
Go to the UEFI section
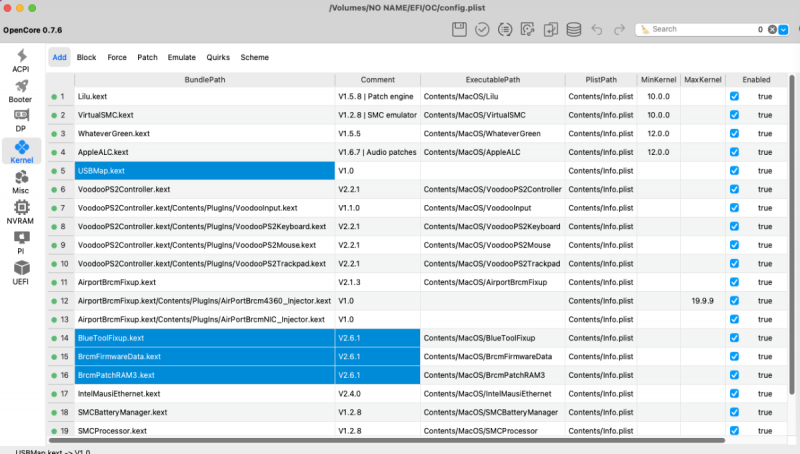(x=20, y=270)
